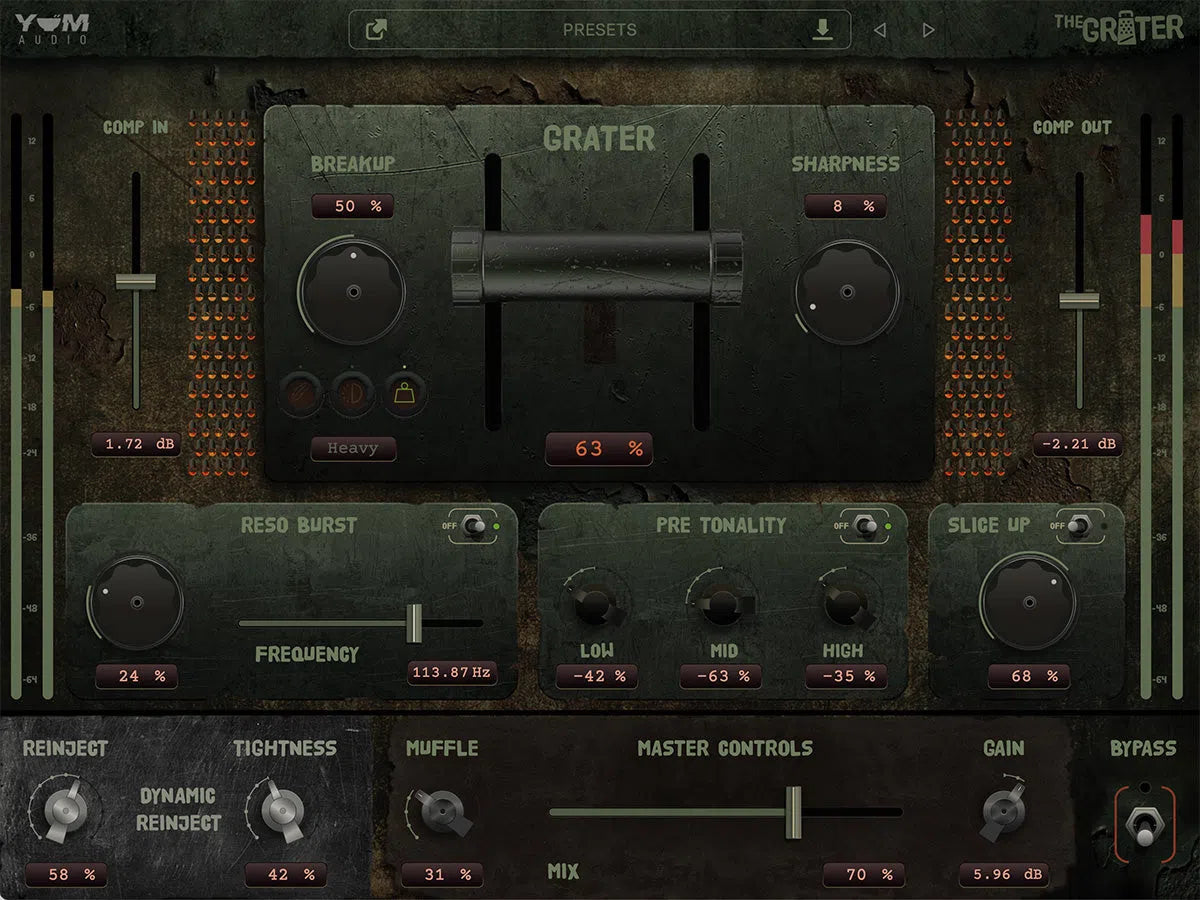Viewport: 1200px width, 900px height.
Task: Click the Breakup 50% value field
Action: point(353,207)
